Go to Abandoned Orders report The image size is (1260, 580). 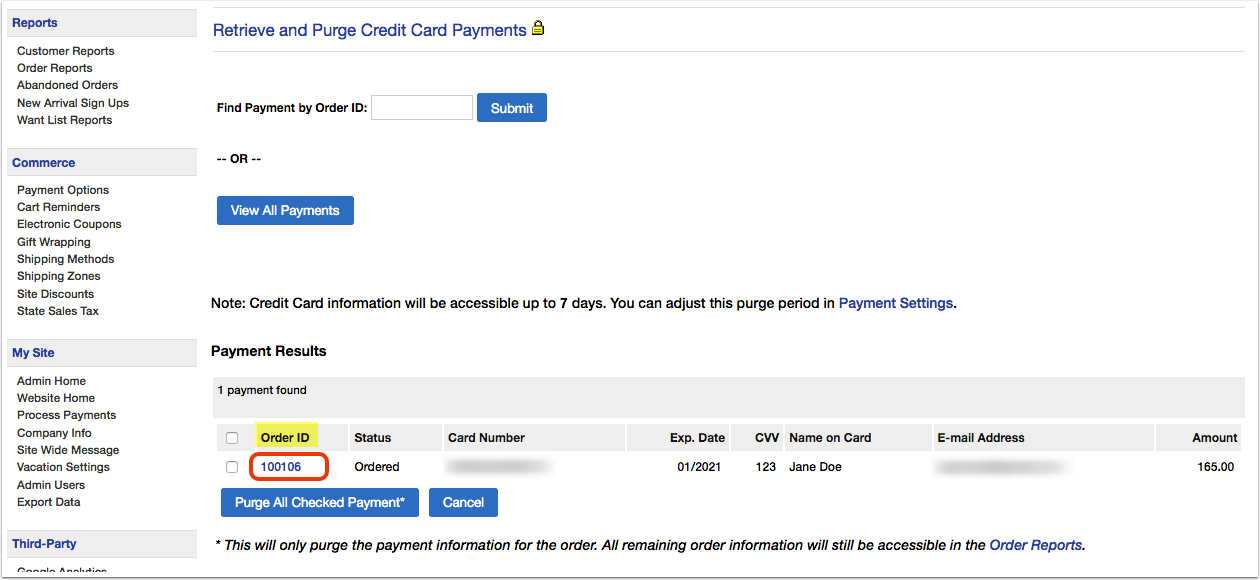point(67,85)
